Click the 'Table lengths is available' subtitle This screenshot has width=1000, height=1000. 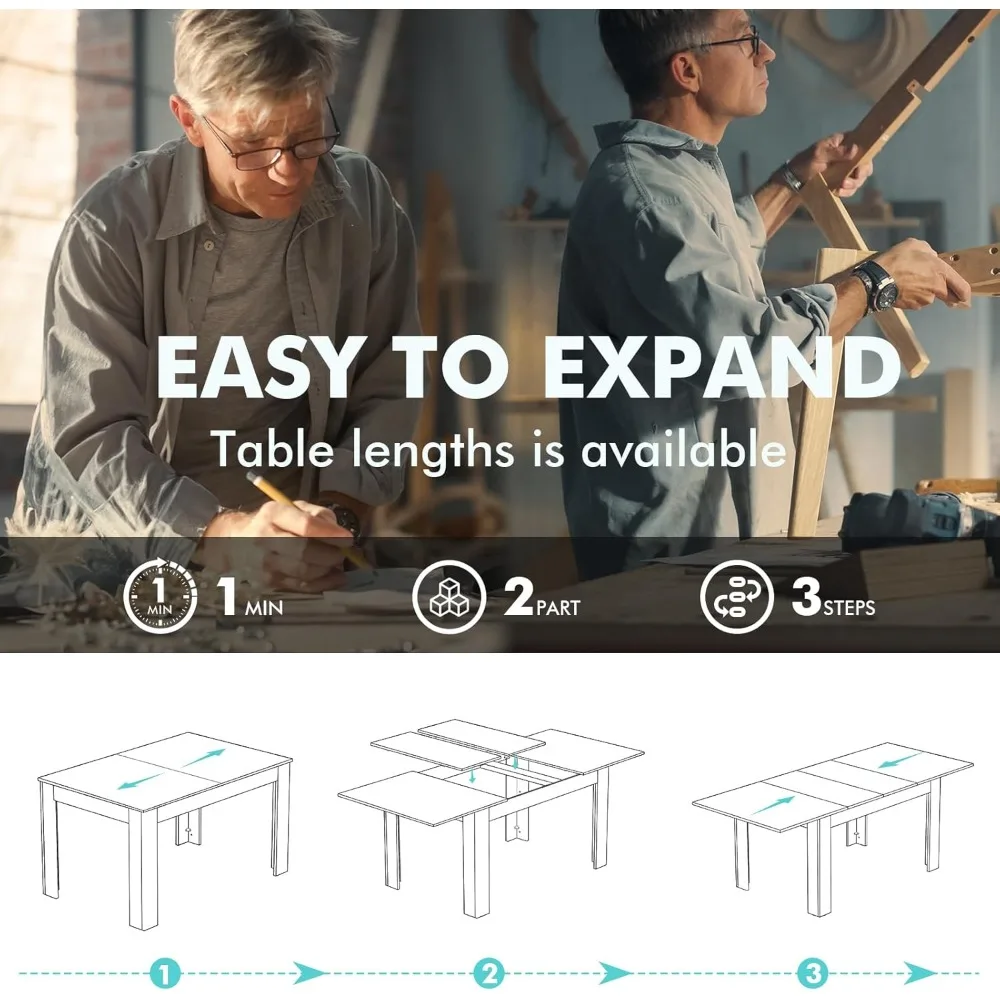click(499, 449)
